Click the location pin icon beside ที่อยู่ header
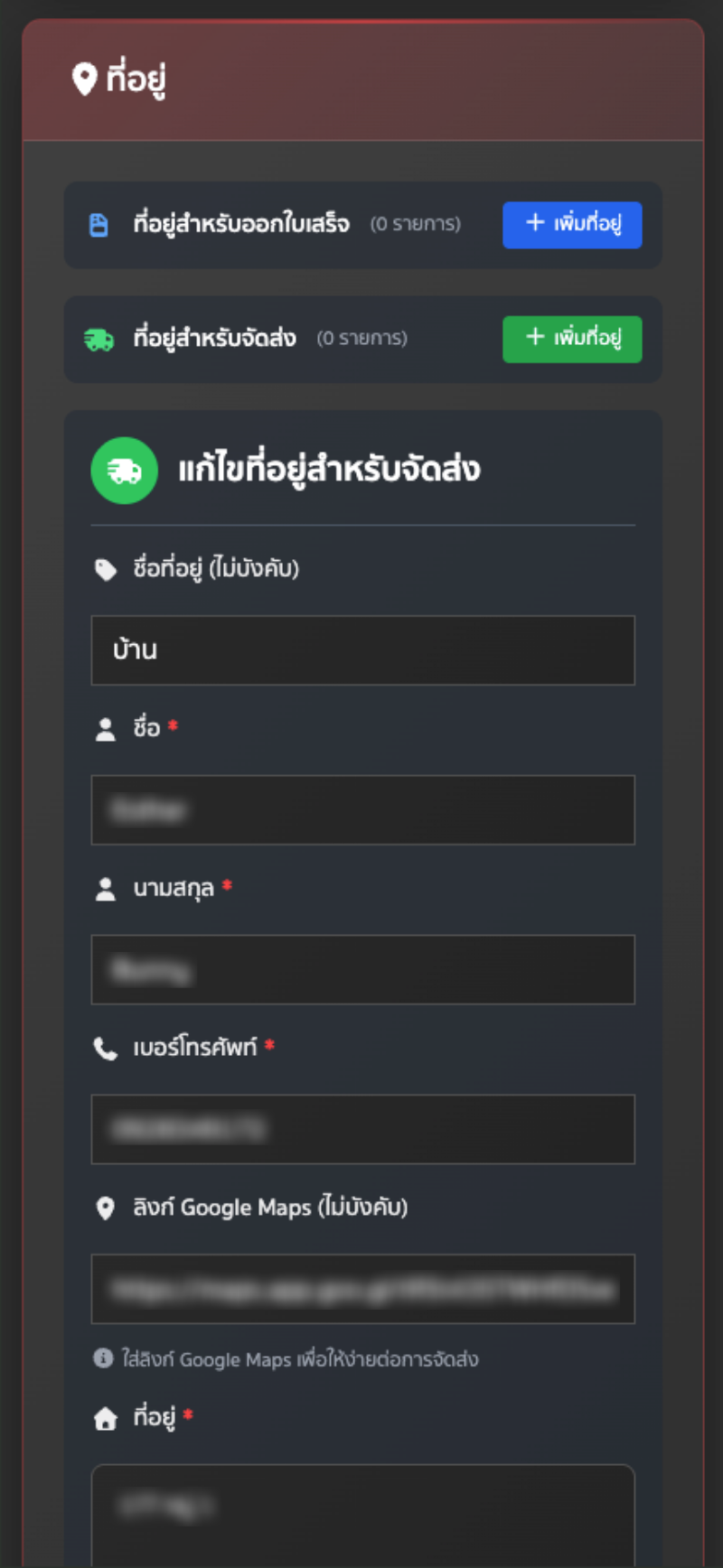Image resolution: width=723 pixels, height=1568 pixels. pyautogui.click(x=84, y=79)
